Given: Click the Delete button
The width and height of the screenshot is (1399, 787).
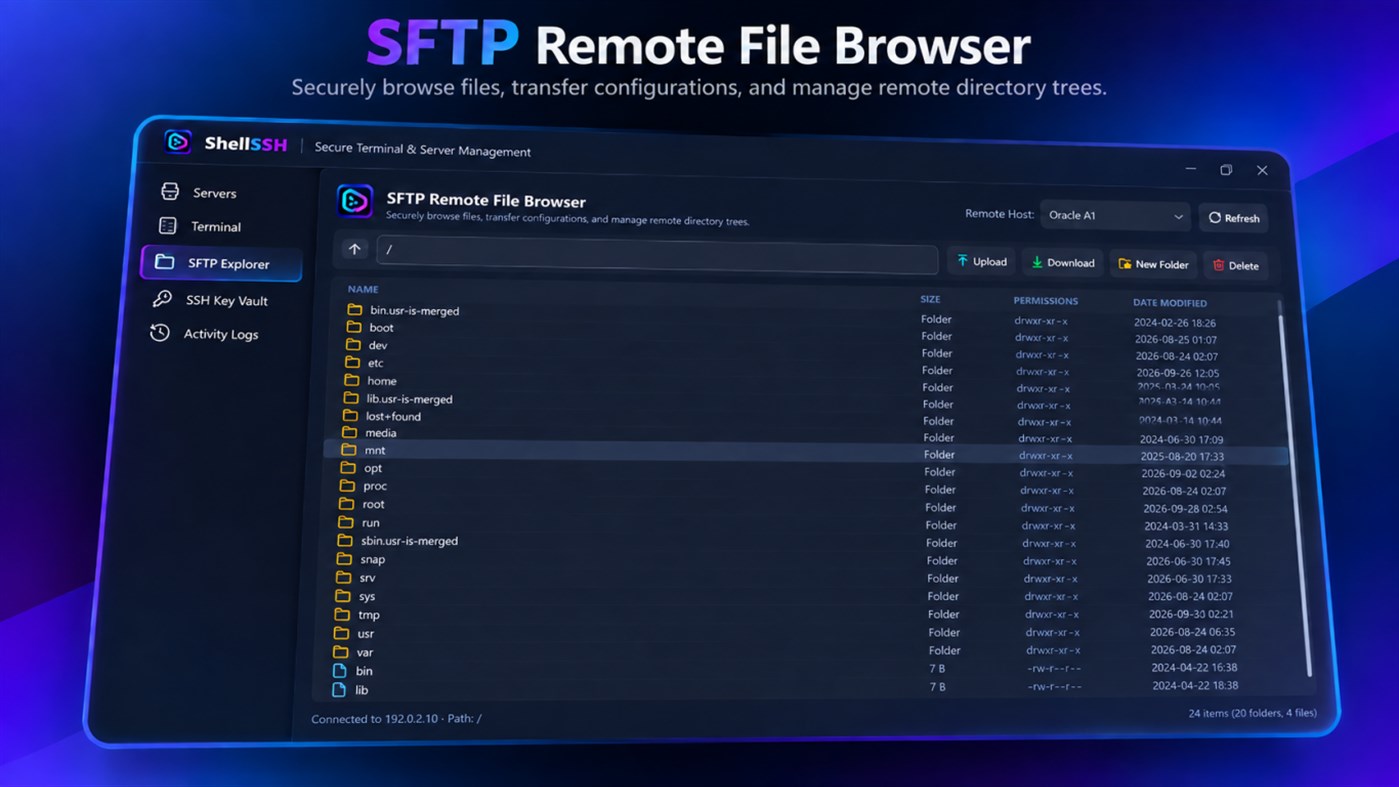Looking at the screenshot, I should pos(1235,265).
